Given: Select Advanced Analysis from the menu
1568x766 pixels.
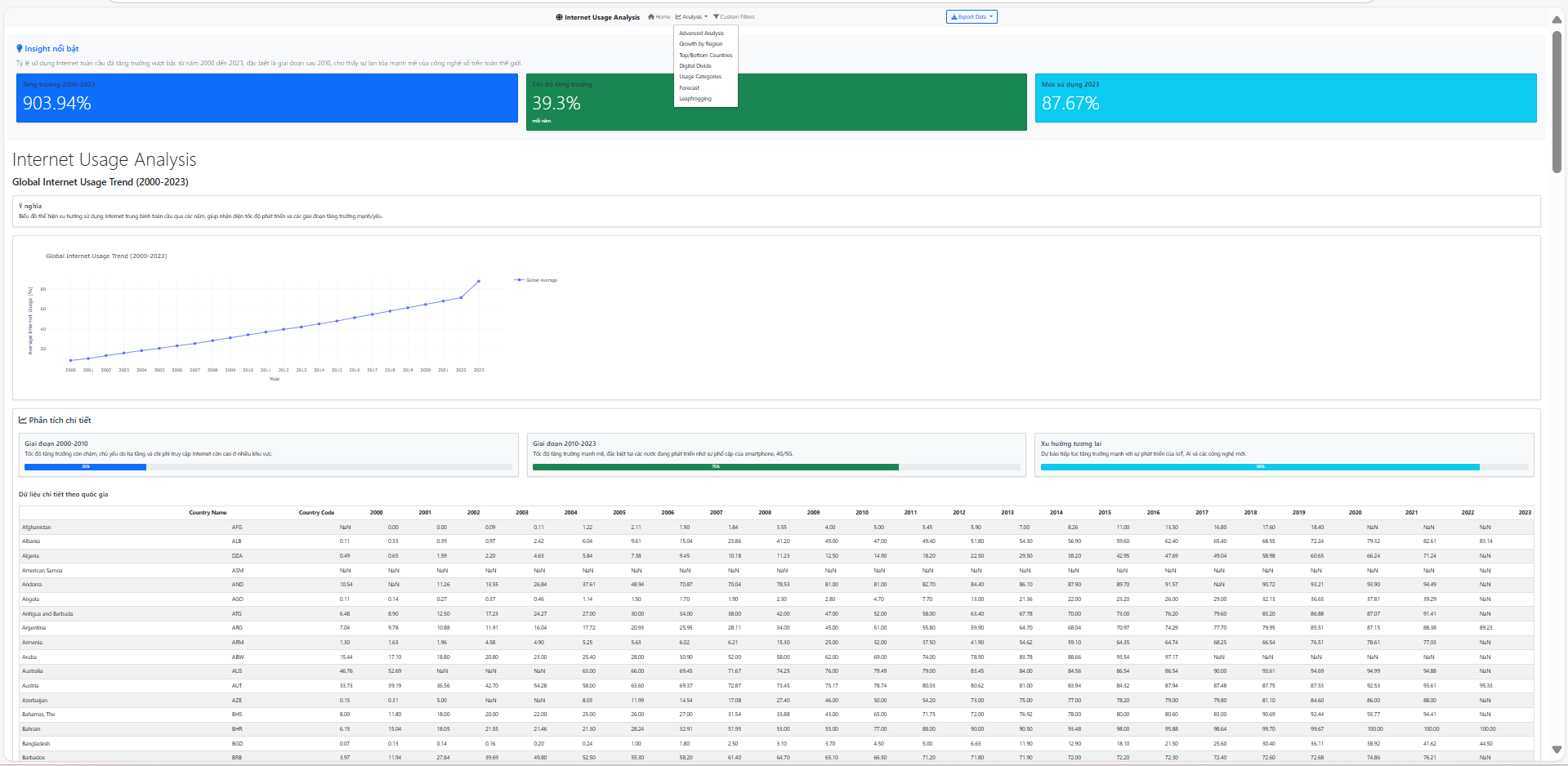Looking at the screenshot, I should [x=701, y=33].
